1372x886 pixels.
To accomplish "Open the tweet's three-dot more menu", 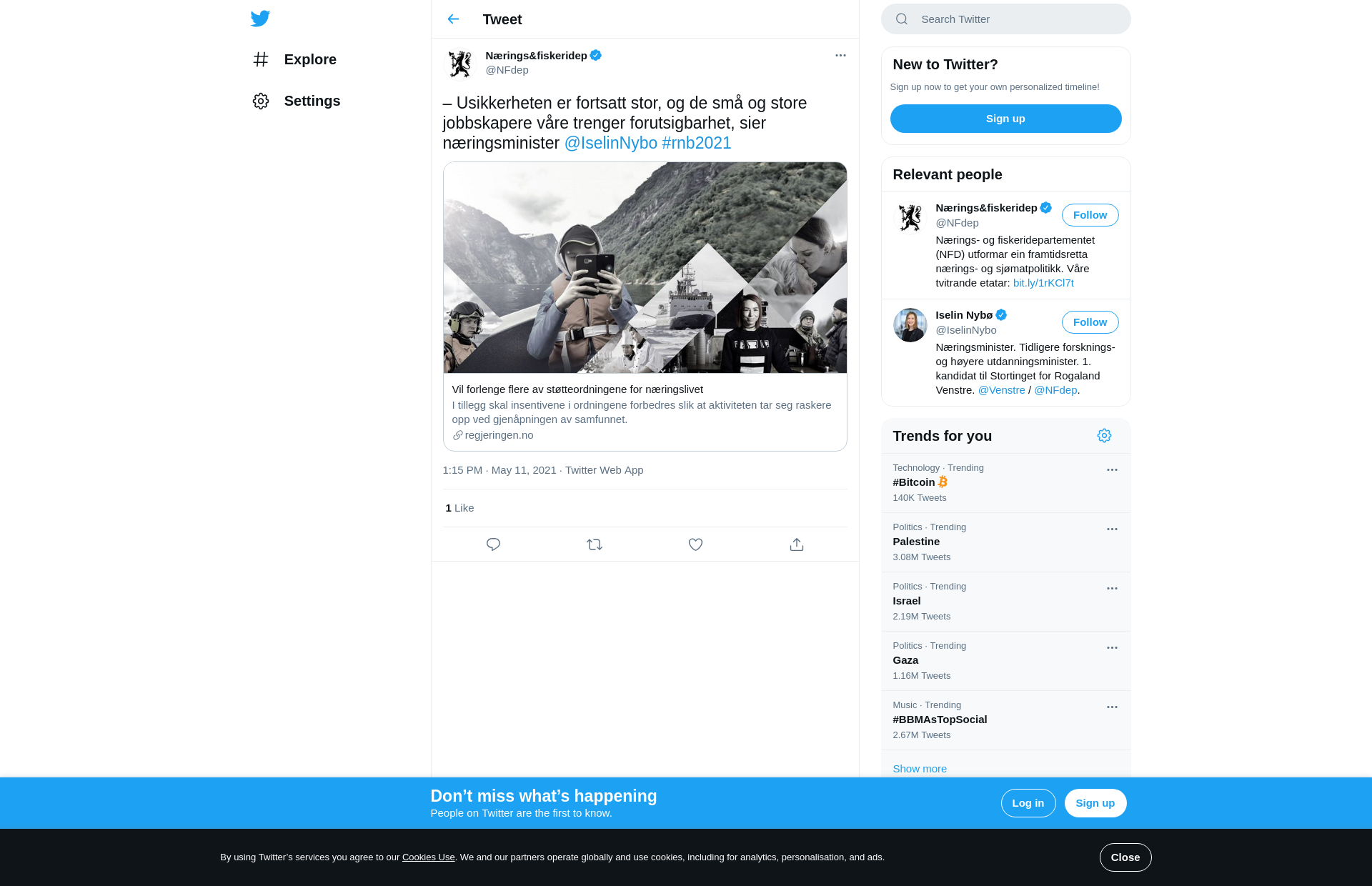I will (x=840, y=55).
